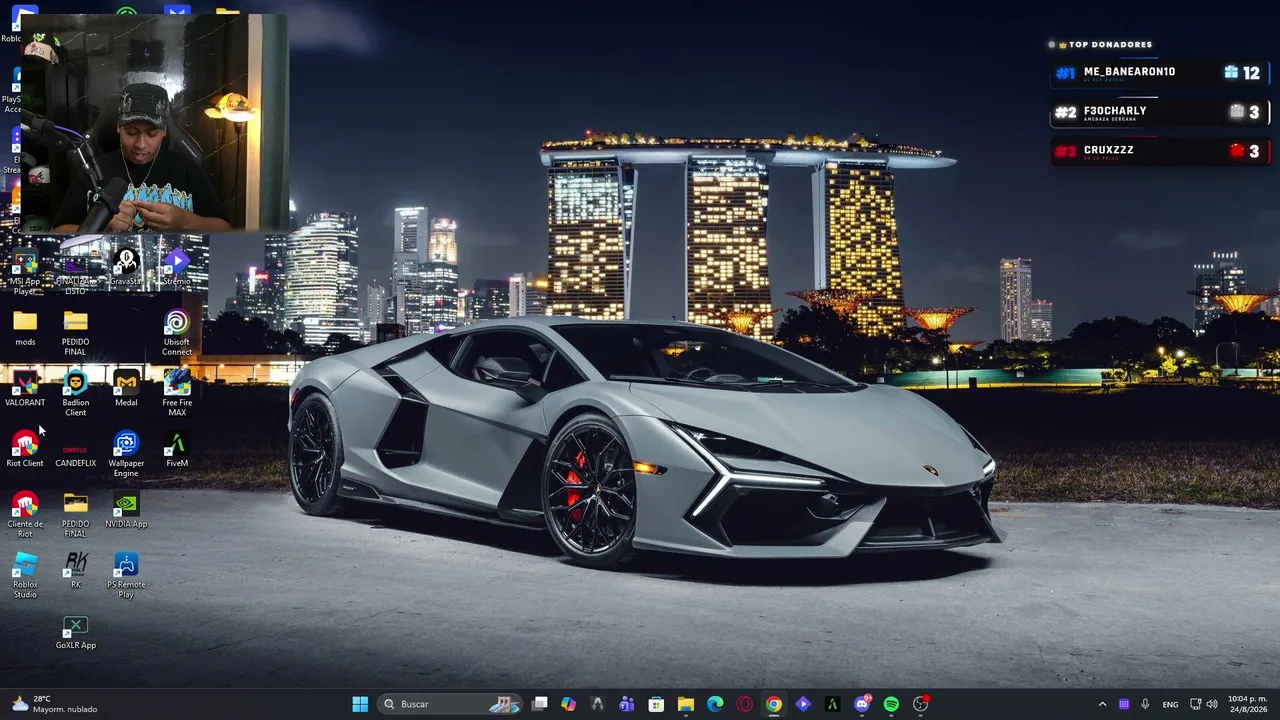Open the MSI App Player desktop shortcut

click(x=25, y=272)
